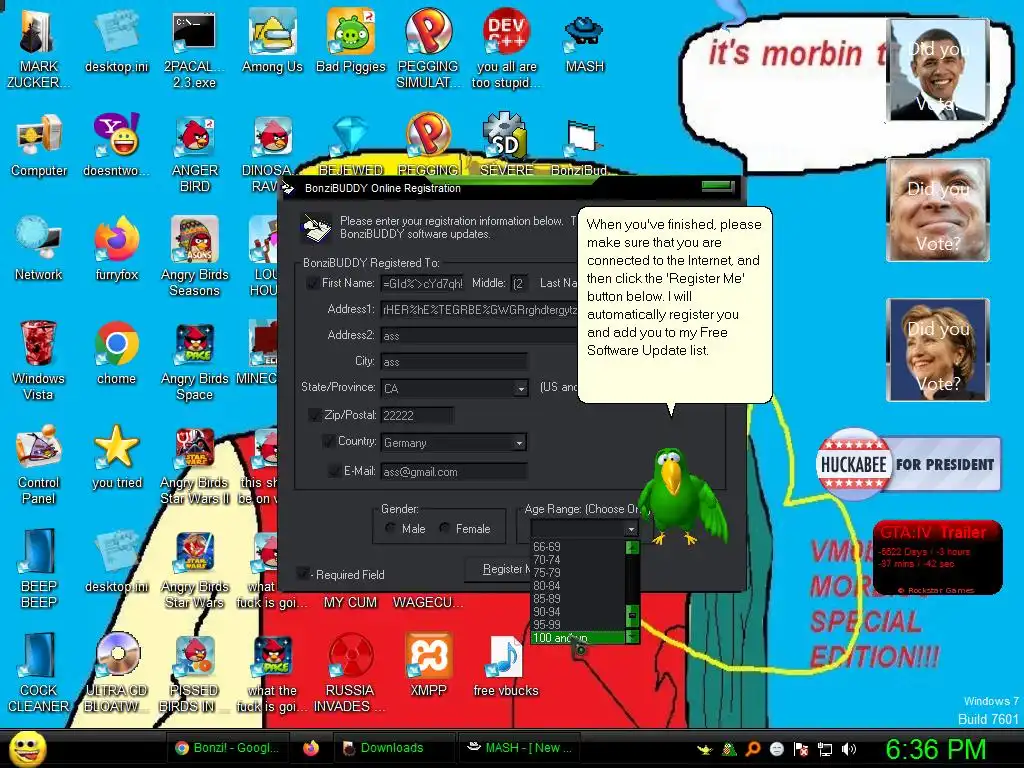This screenshot has height=768, width=1024.
Task: Click the age list scrollbar thumb
Action: click(x=632, y=615)
